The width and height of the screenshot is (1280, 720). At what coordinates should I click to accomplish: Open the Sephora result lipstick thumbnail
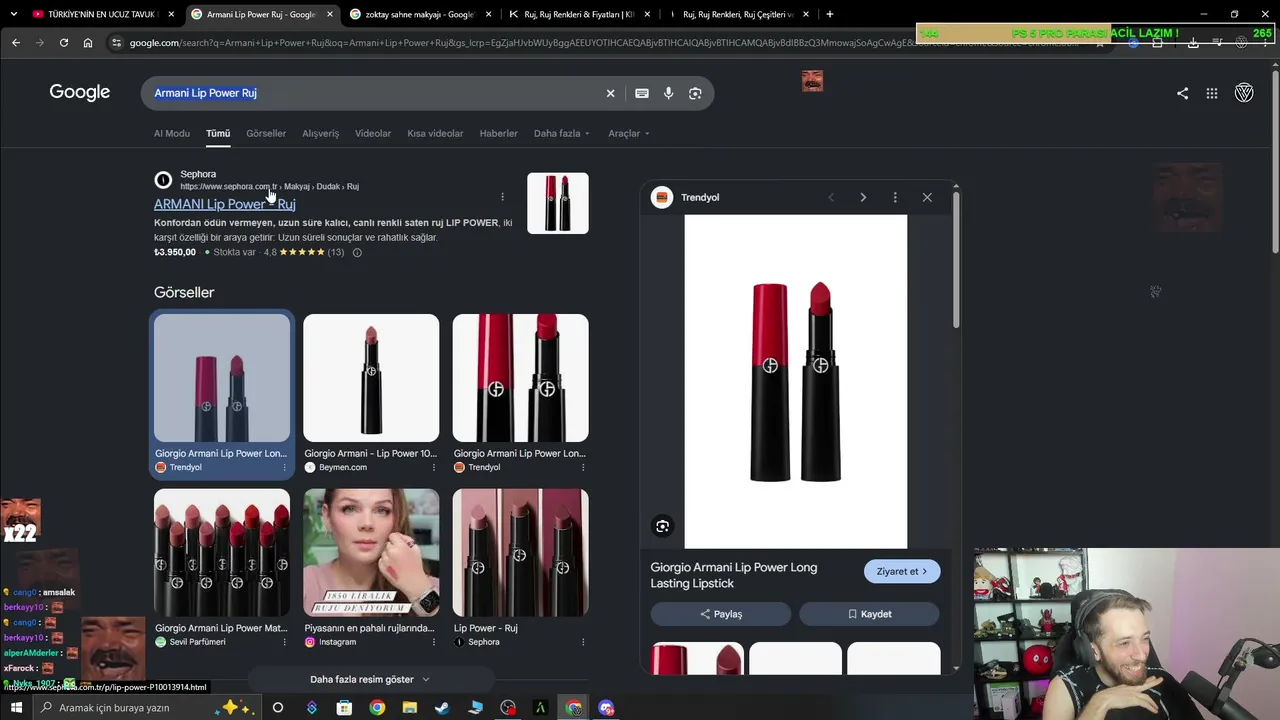[558, 203]
